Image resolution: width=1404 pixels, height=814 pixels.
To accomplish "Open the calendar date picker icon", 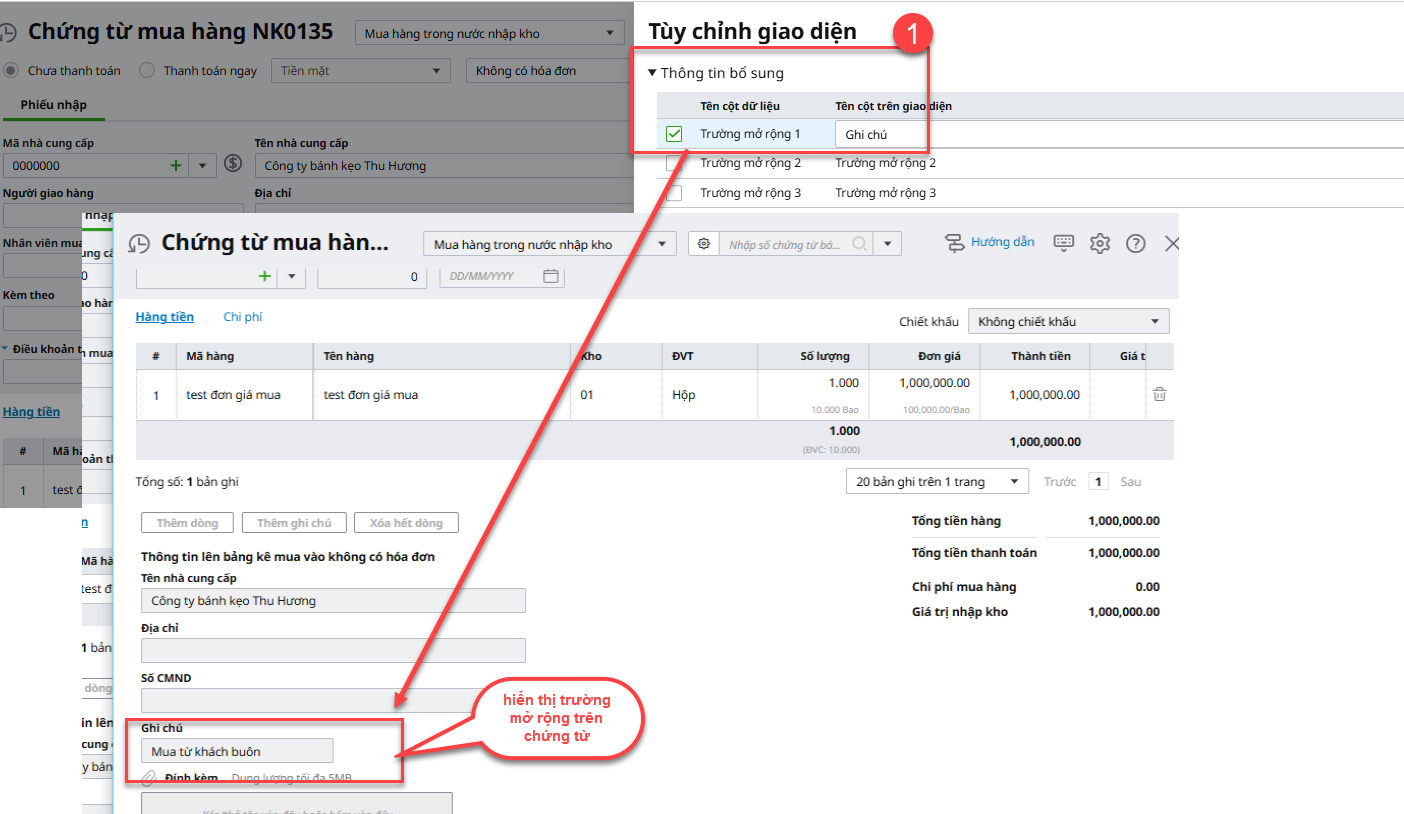I will (x=551, y=276).
